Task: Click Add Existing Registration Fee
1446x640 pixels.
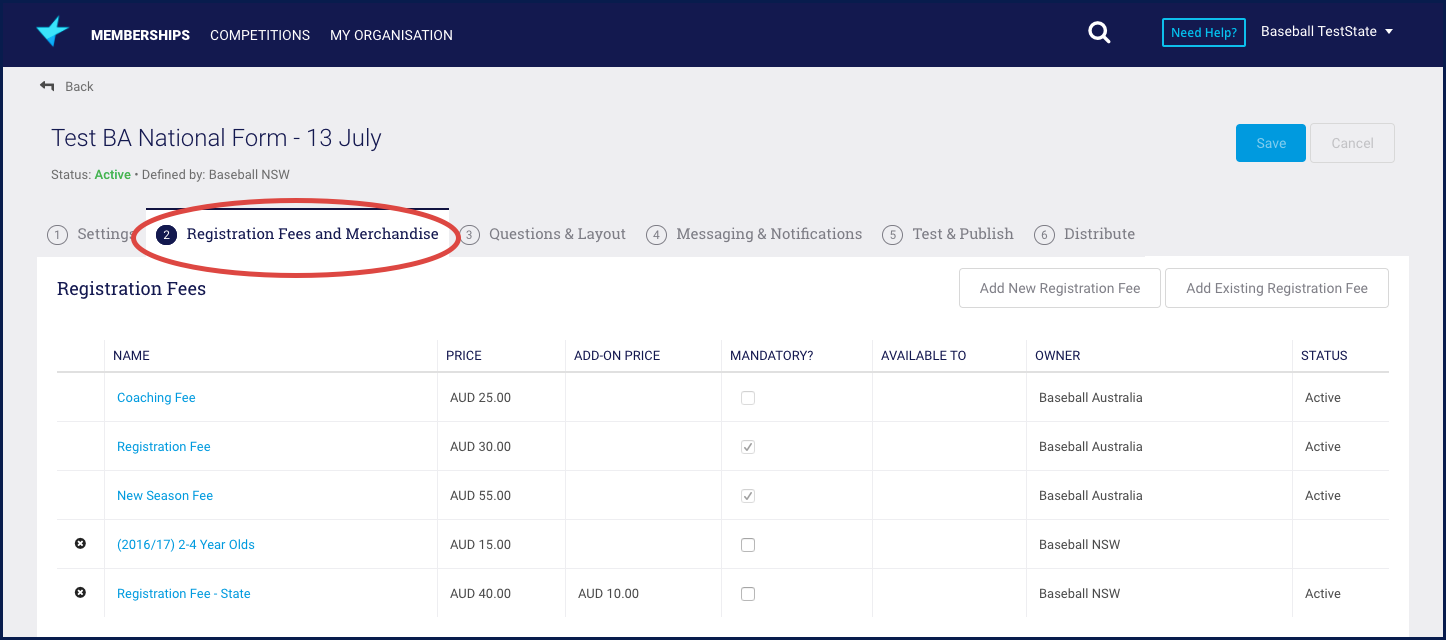Action: [x=1277, y=288]
